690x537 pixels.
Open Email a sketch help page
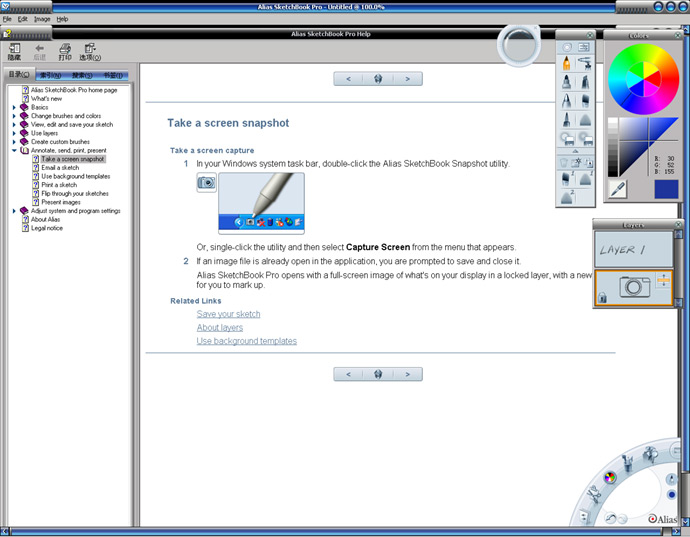click(x=60, y=168)
